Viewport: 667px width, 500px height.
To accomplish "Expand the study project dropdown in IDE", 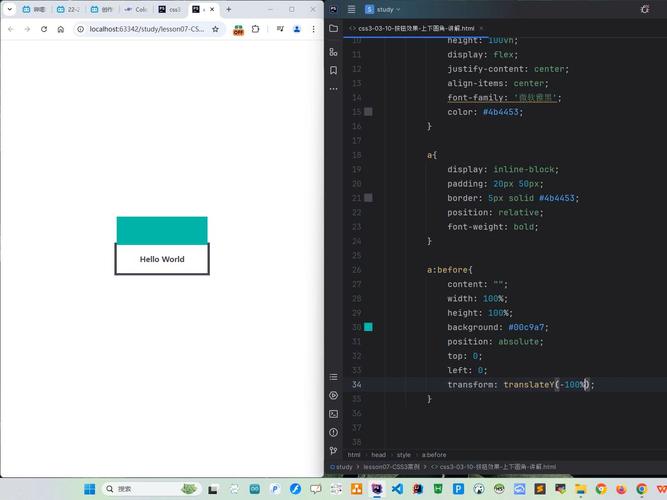I will (384, 9).
